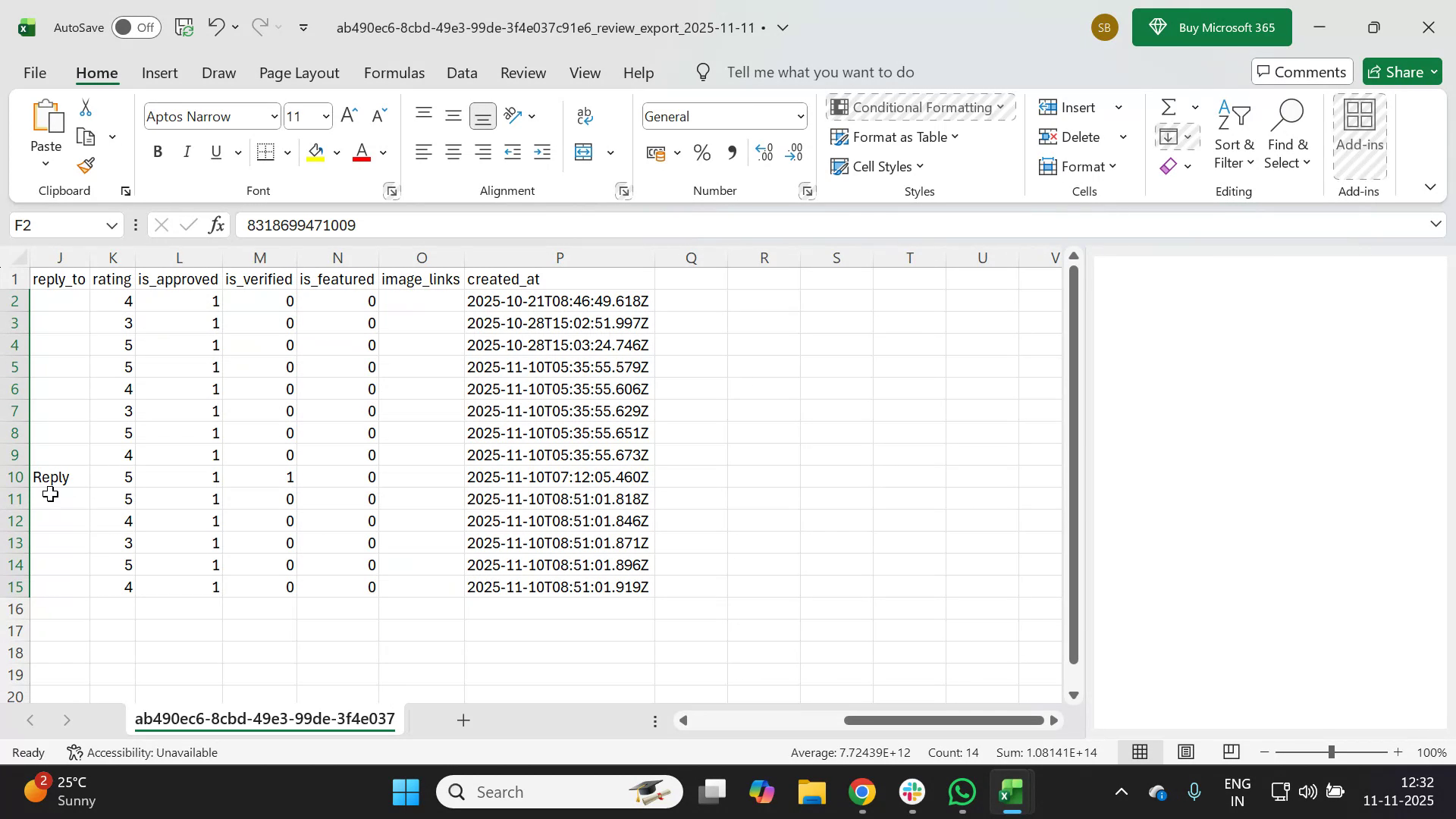Toggle italic formatting

(187, 152)
